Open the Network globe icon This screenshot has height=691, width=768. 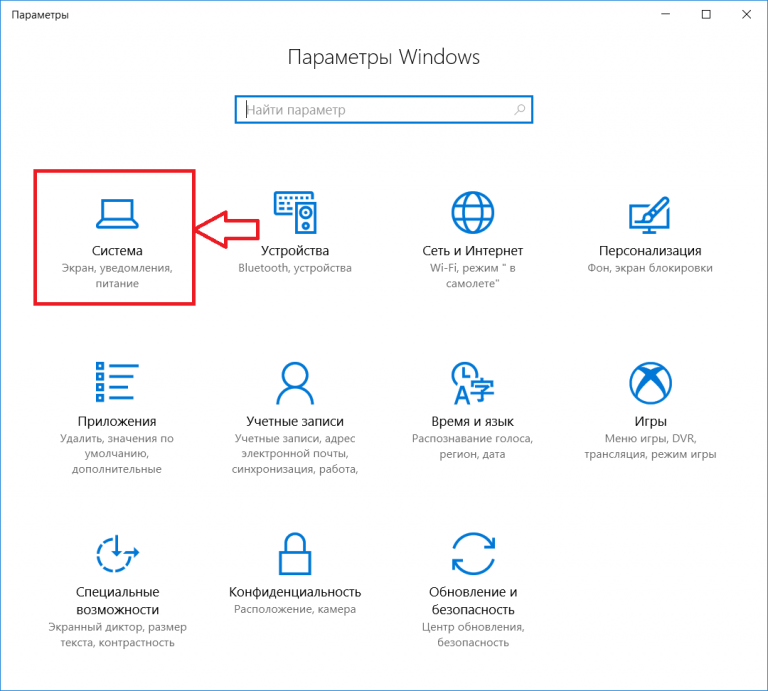click(x=473, y=212)
